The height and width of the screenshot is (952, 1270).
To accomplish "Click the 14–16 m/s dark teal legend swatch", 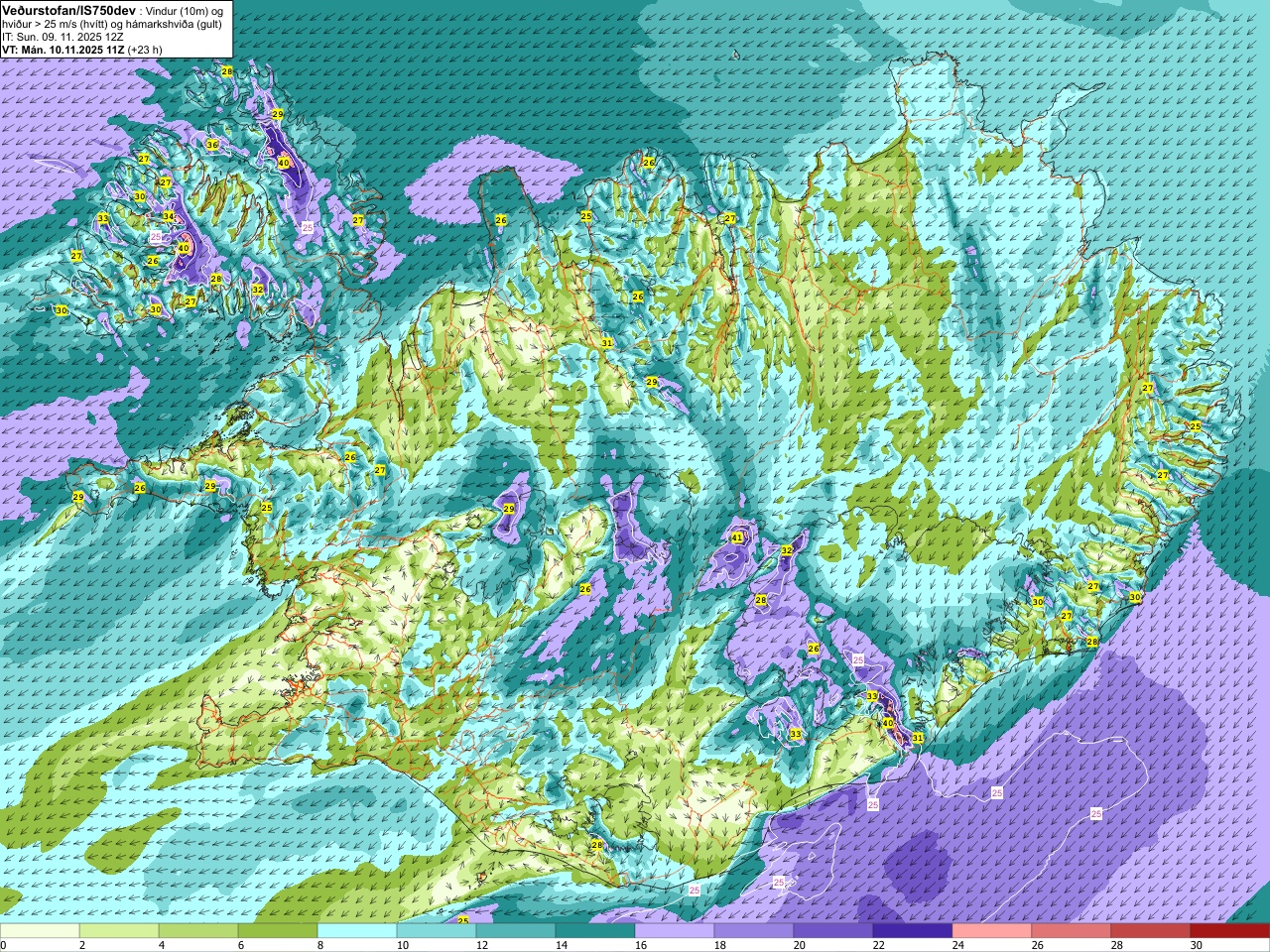I will coord(595,931).
